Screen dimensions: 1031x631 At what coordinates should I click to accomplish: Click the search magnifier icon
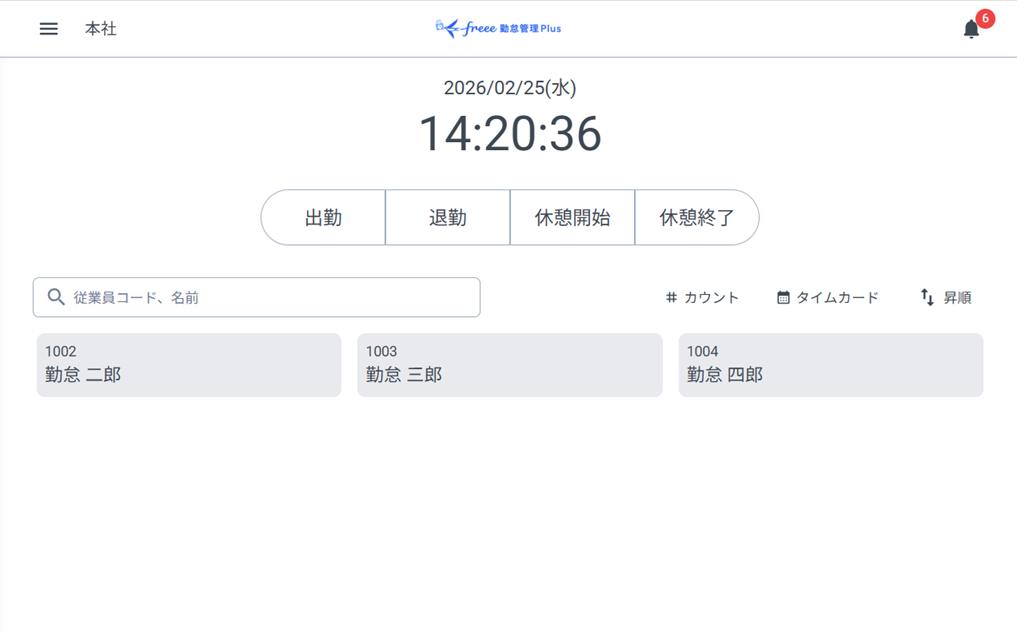[56, 297]
